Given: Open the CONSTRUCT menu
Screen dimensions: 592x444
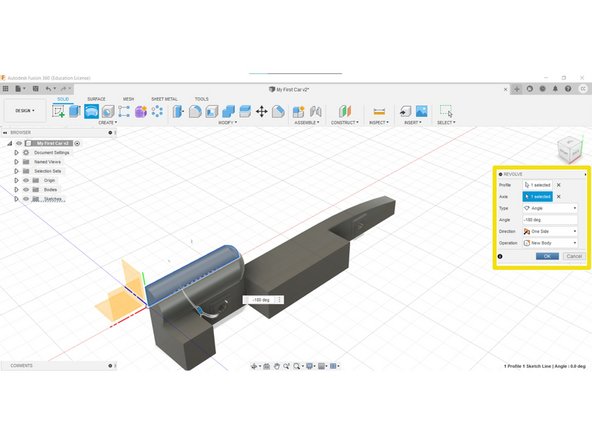Looking at the screenshot, I should 345,123.
